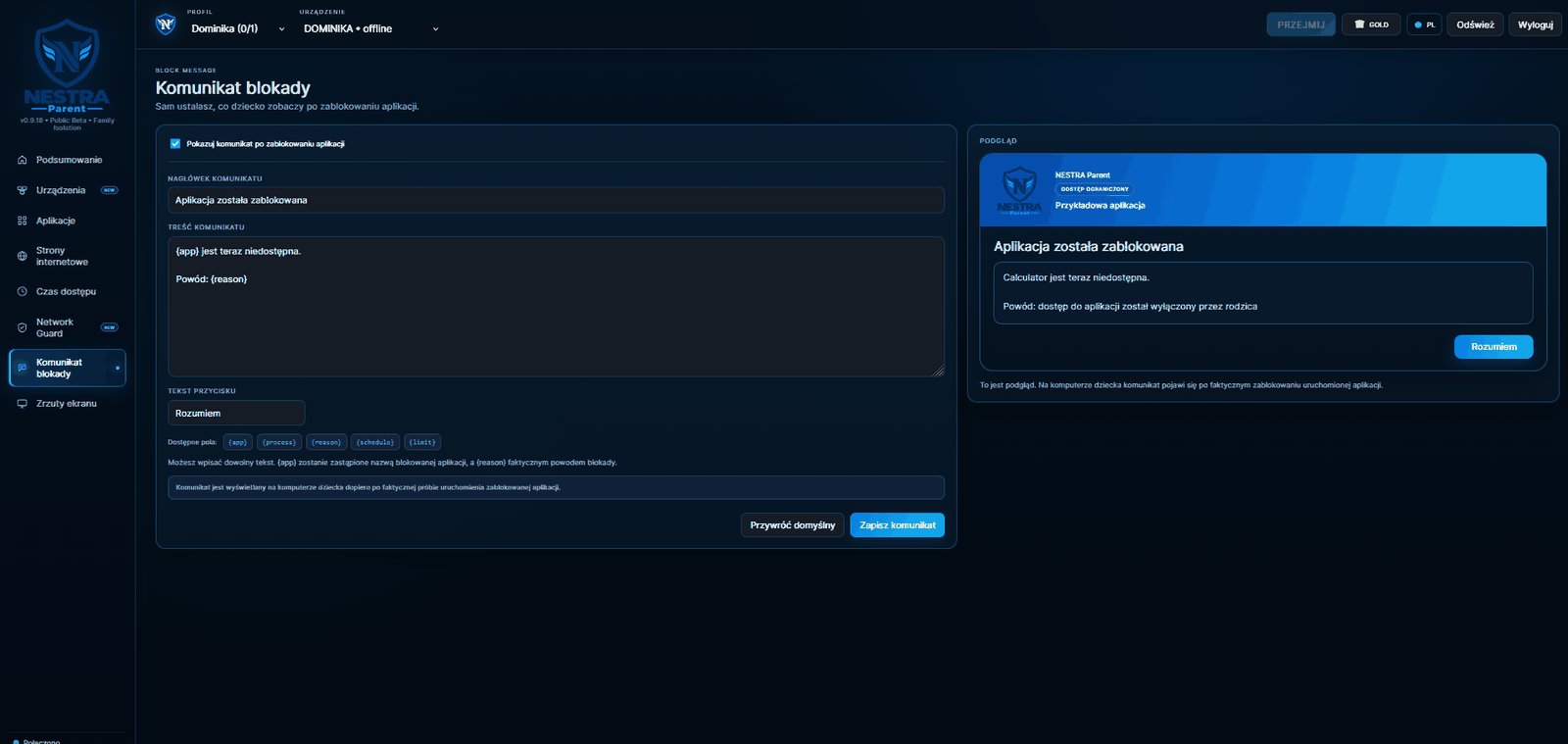Click the preview title 'Aplikacja została zablokowana'

[x=1089, y=247]
